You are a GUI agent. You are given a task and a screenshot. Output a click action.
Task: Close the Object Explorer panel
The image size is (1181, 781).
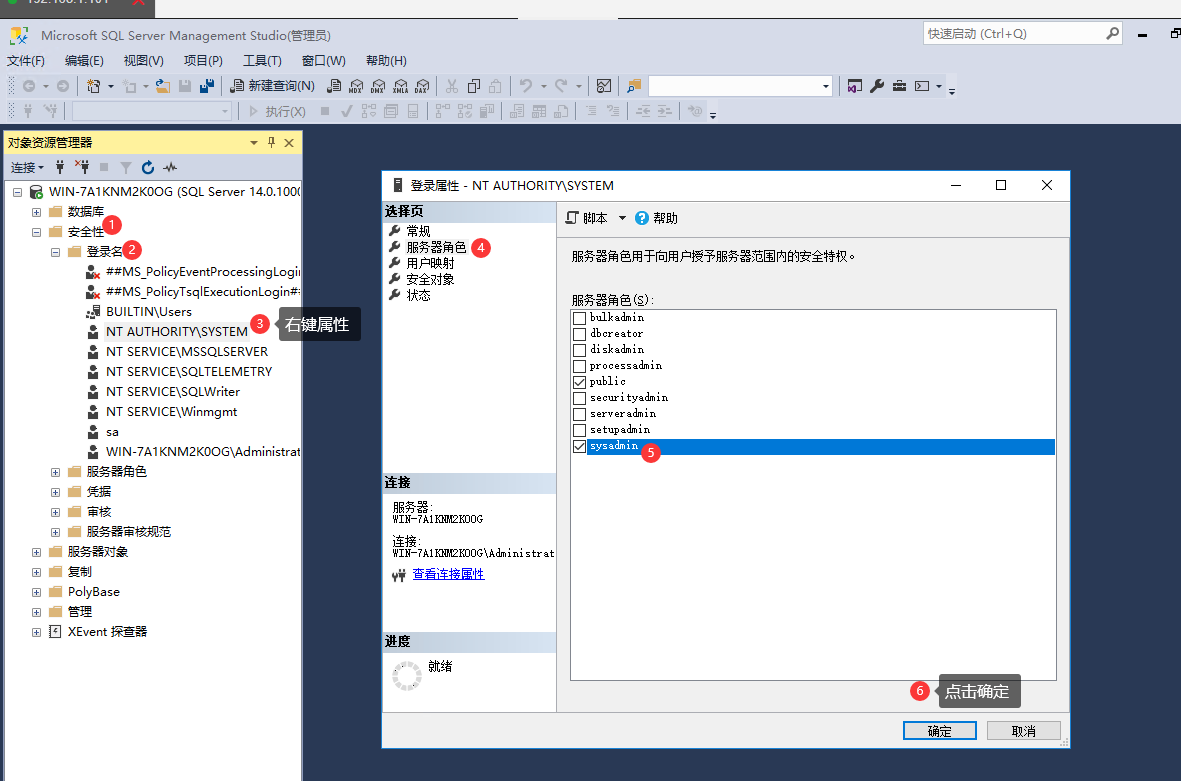289,142
